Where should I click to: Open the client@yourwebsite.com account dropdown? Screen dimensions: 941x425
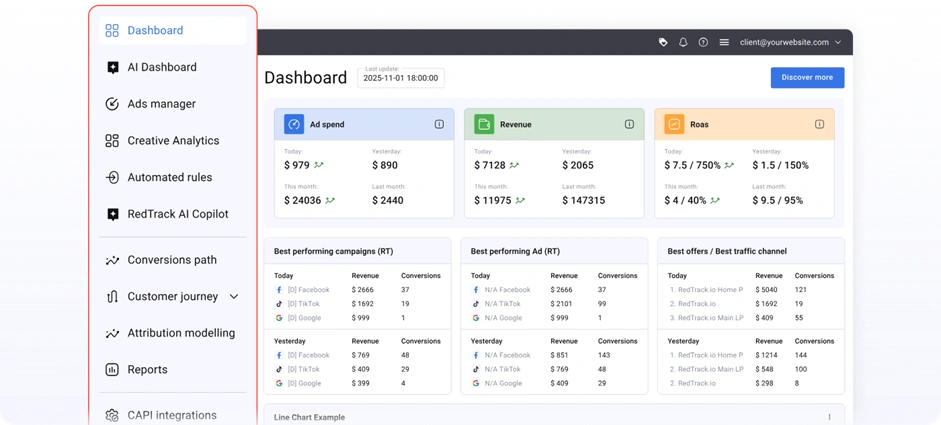790,43
